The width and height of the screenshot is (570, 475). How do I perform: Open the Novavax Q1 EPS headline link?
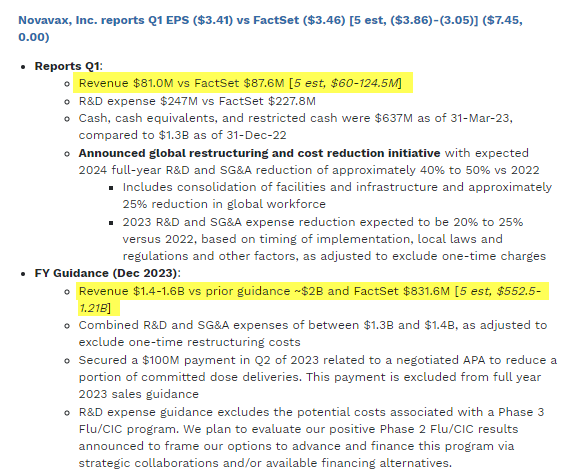270,28
